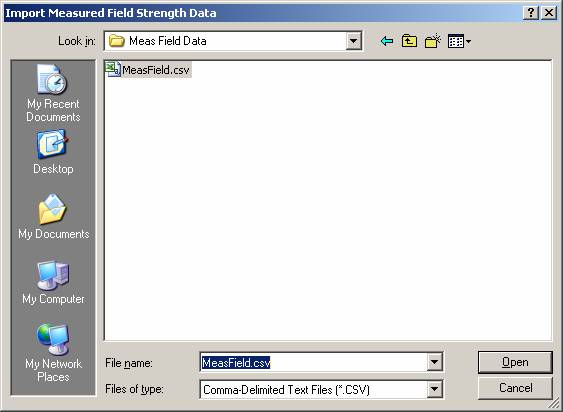The height and width of the screenshot is (412, 563).
Task: Jump to Desktop location
Action: pyautogui.click(x=53, y=152)
